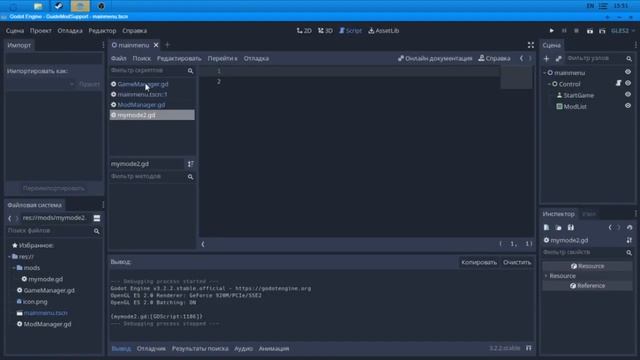The width and height of the screenshot is (640, 360).
Task: Click Копировать output button
Action: [479, 262]
